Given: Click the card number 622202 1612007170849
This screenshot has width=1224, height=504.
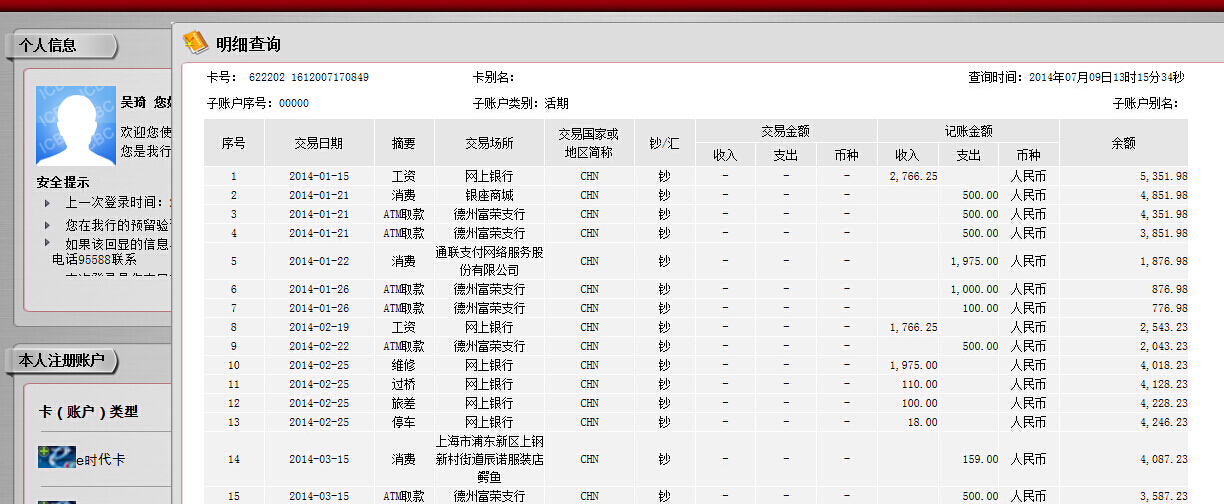Looking at the screenshot, I should 309,77.
